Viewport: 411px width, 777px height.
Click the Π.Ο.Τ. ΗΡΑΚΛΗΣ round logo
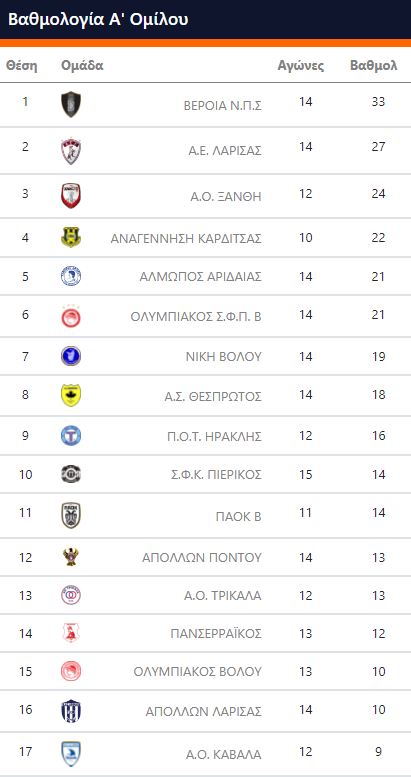pos(71,436)
